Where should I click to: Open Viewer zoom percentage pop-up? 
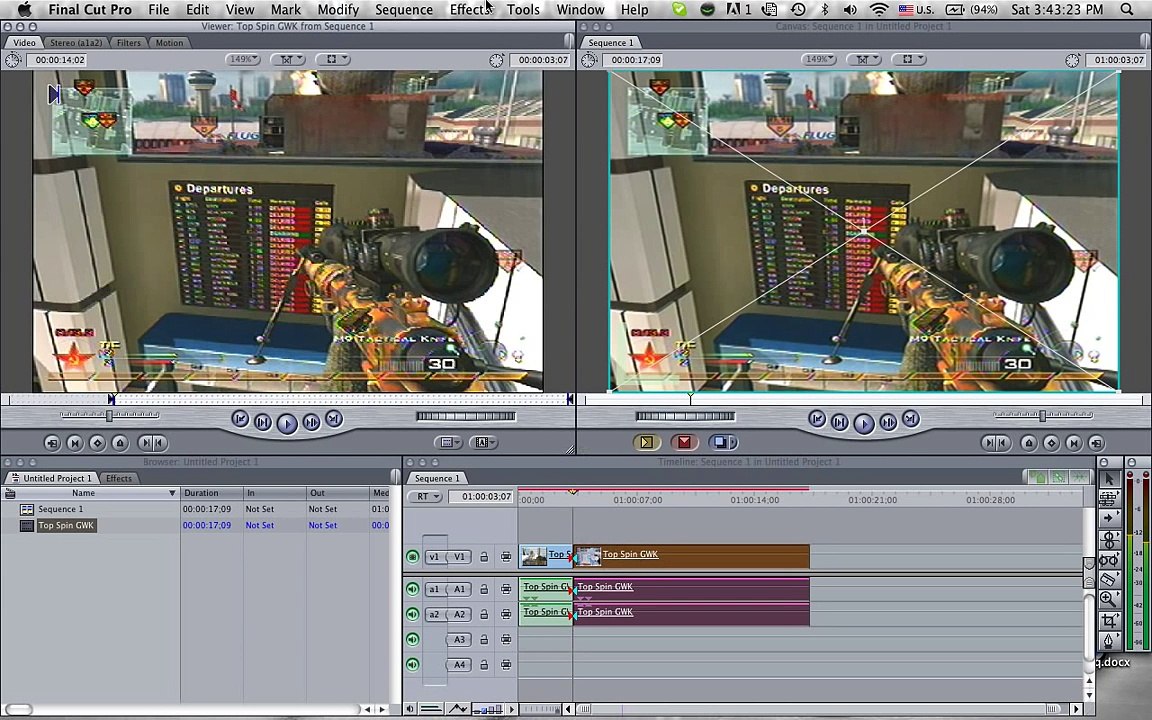click(x=242, y=60)
